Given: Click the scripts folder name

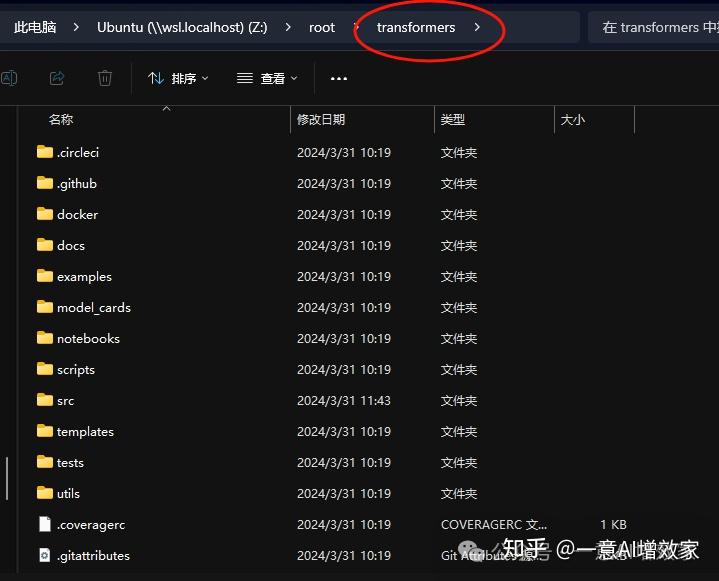Looking at the screenshot, I should click(x=76, y=370).
